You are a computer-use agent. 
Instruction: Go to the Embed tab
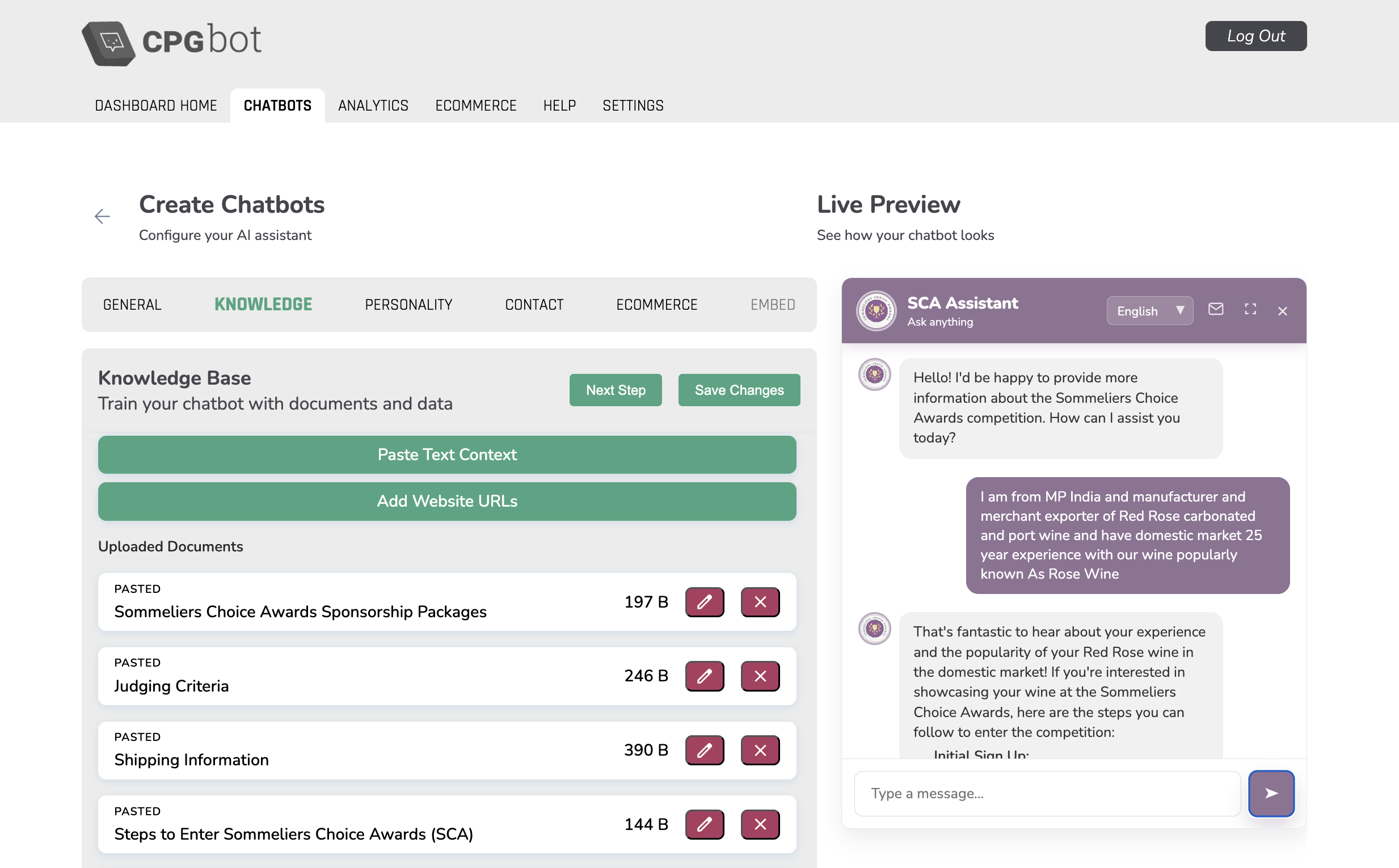772,304
